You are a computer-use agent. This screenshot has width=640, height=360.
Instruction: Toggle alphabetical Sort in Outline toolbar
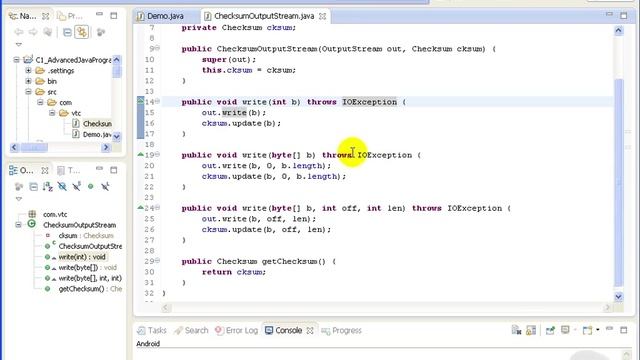click(48, 187)
